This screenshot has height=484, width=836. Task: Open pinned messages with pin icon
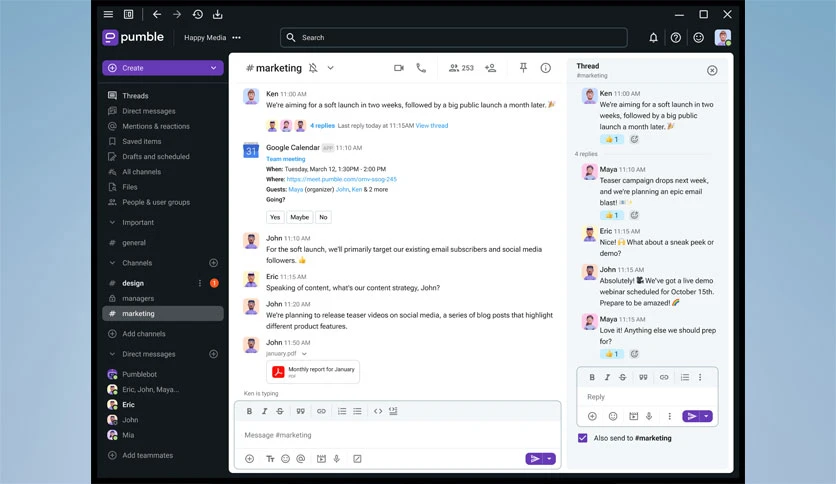pos(524,68)
